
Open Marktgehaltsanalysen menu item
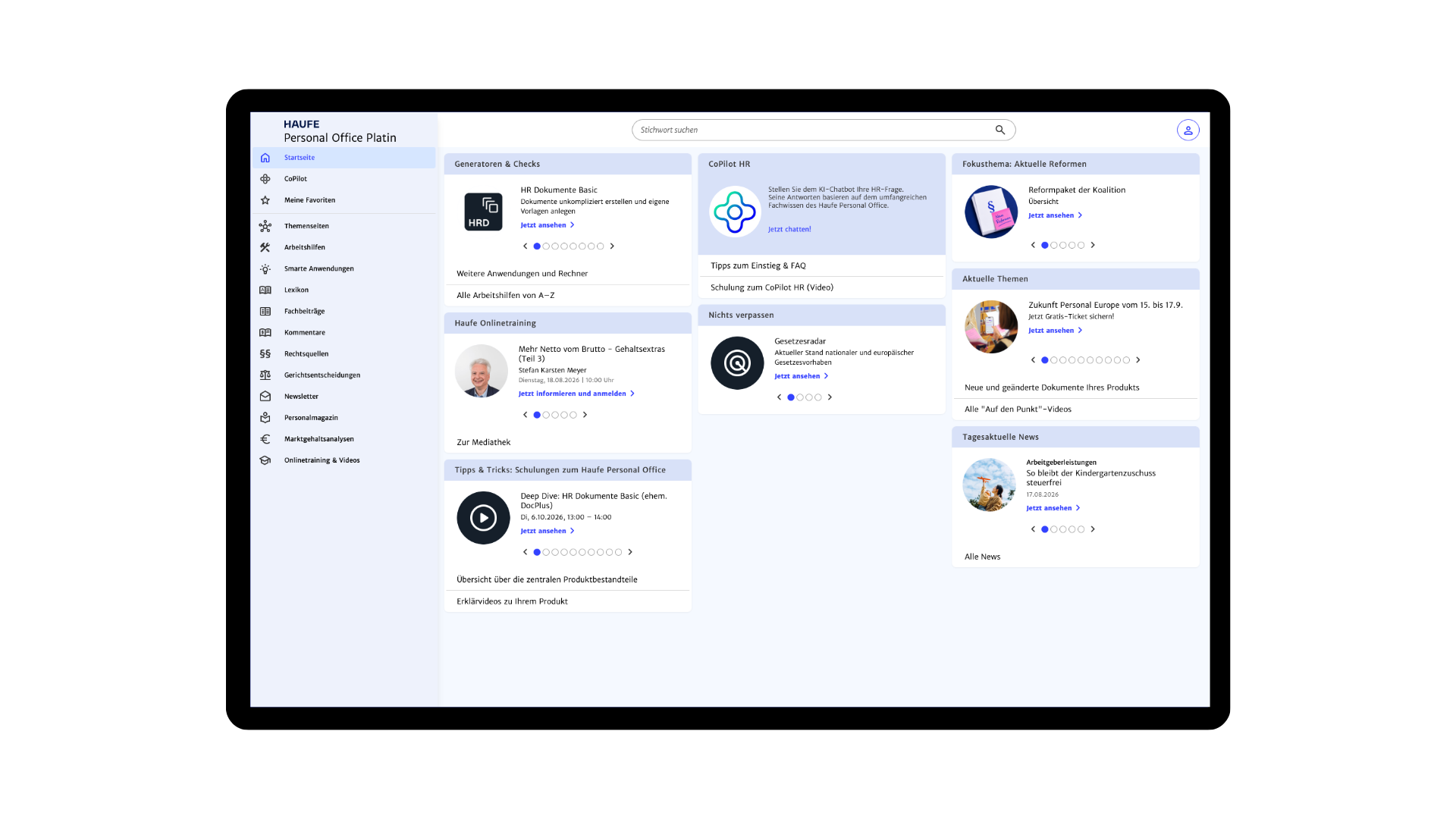tap(344, 439)
